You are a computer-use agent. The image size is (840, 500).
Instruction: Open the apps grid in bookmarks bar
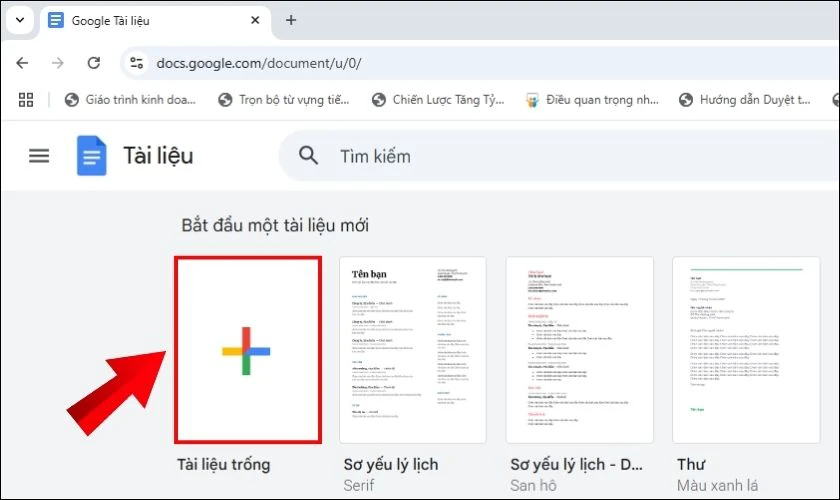coord(26,100)
